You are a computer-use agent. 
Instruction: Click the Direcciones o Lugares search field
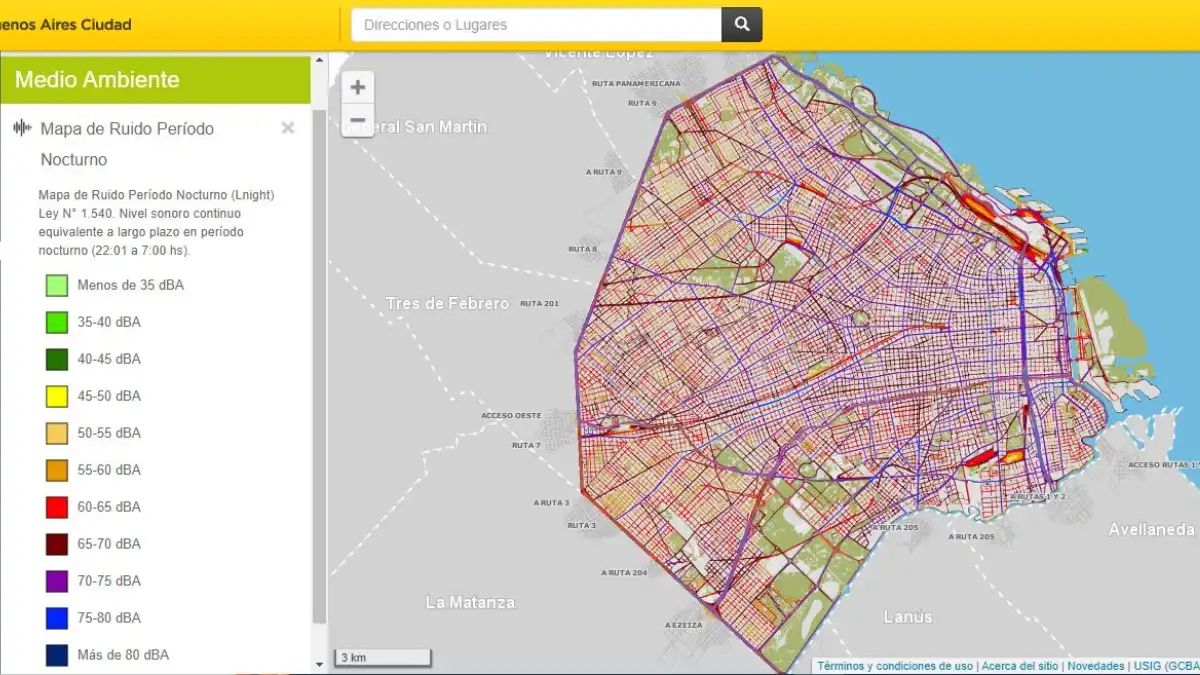click(536, 25)
